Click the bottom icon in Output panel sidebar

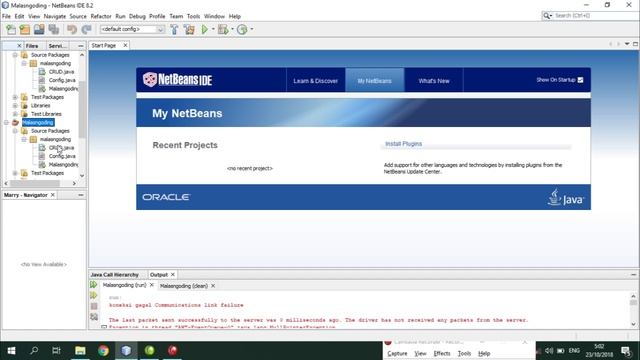point(94,317)
